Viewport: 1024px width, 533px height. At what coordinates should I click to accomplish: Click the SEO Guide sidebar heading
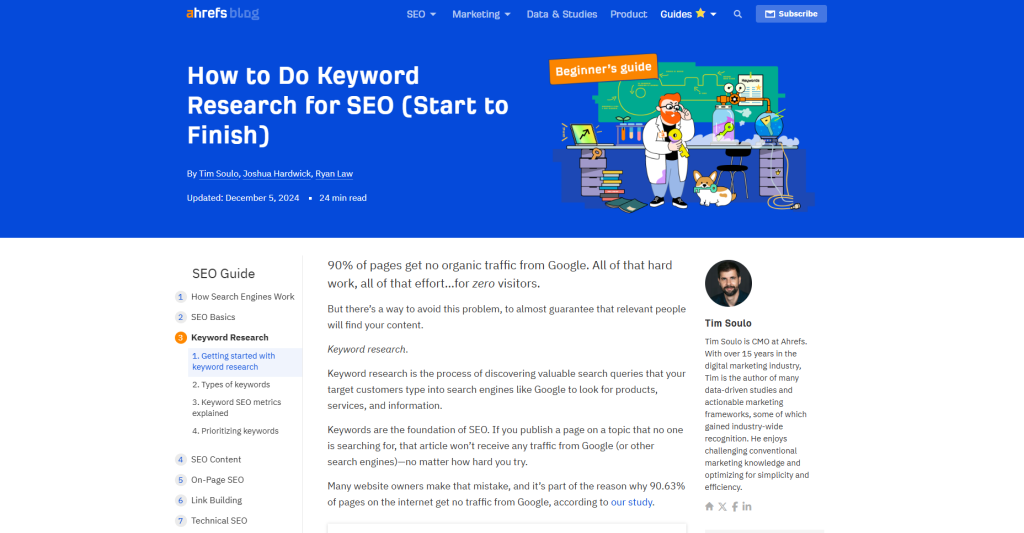(223, 274)
